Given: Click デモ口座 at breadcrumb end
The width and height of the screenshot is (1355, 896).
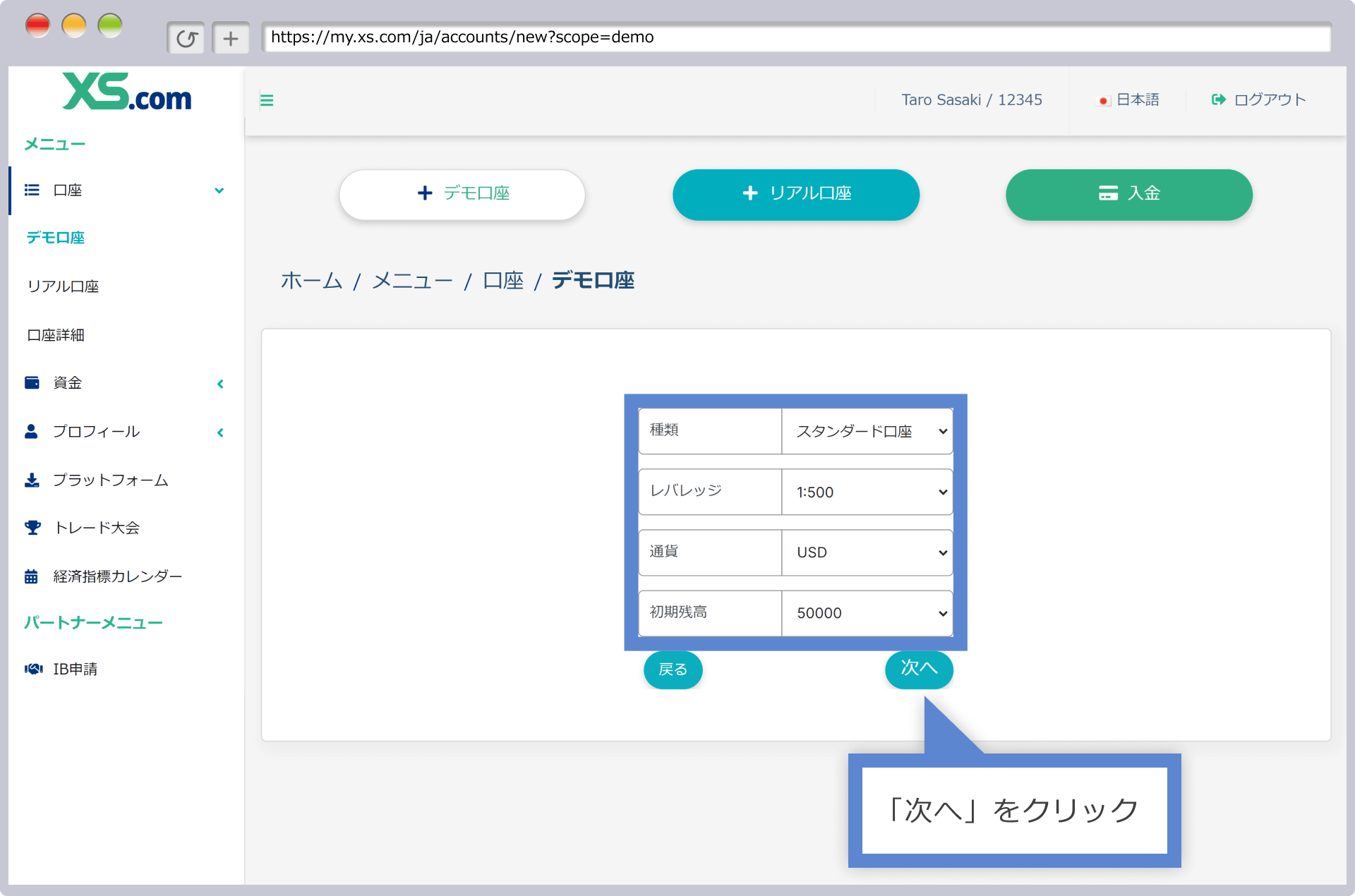Looking at the screenshot, I should (593, 281).
